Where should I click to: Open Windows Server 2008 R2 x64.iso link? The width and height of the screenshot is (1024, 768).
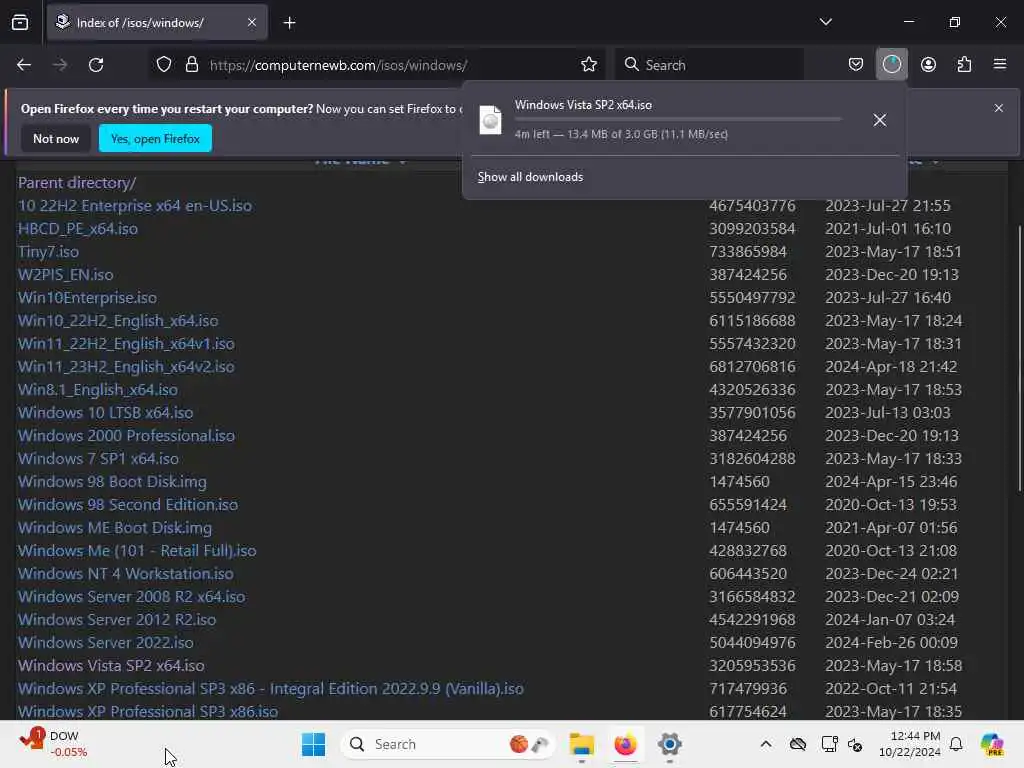click(x=132, y=597)
